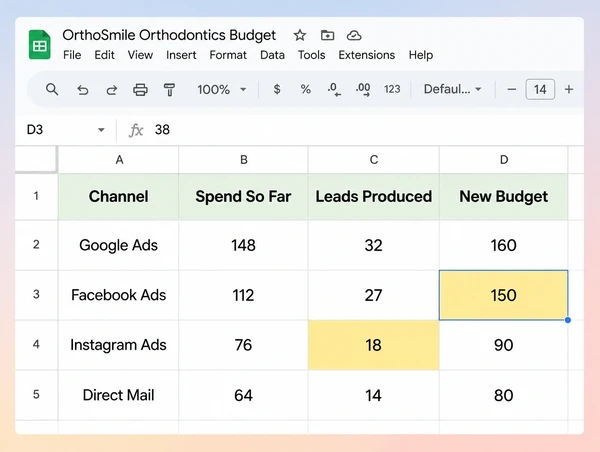600x452 pixels.
Task: Select column C header
Action: 373,160
